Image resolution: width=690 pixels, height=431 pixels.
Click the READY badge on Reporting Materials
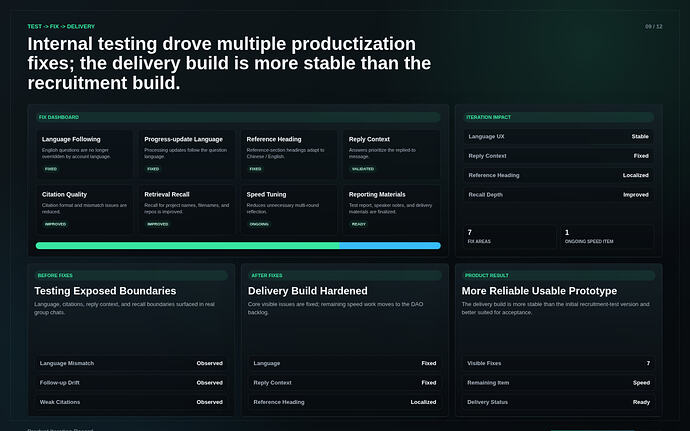click(359, 224)
